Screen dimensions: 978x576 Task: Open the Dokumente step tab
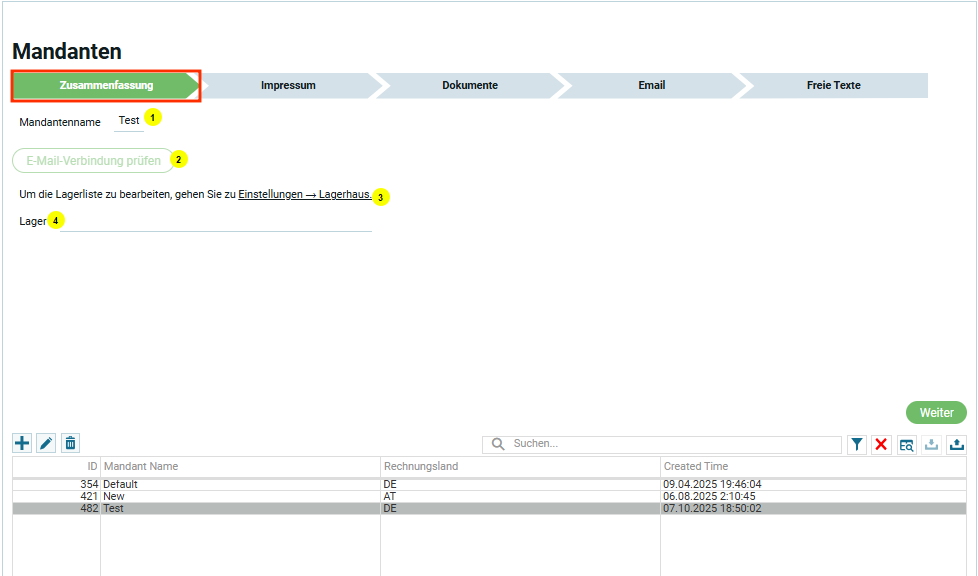point(470,86)
